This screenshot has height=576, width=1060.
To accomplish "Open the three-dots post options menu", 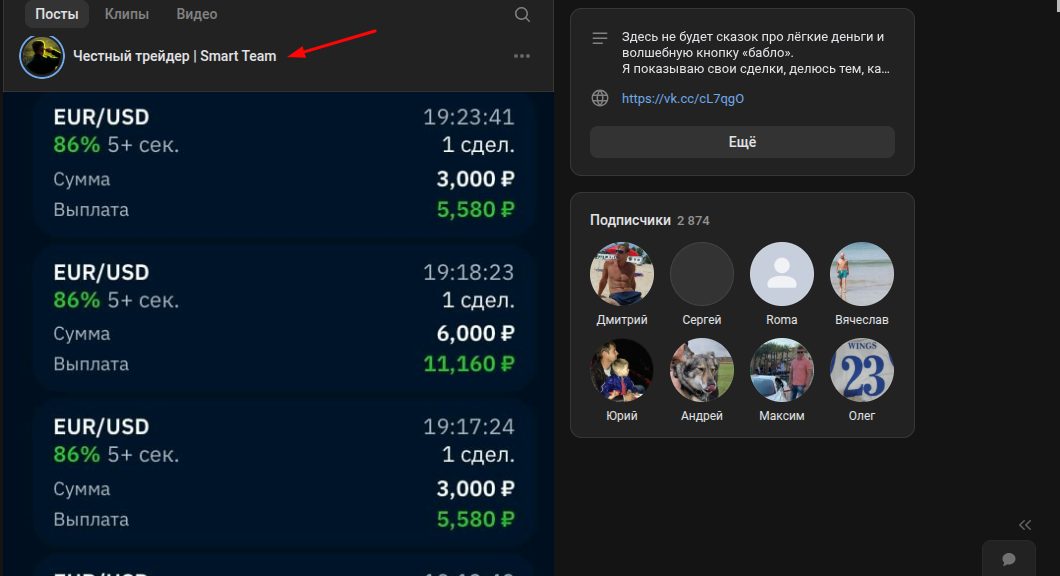I will pyautogui.click(x=522, y=56).
